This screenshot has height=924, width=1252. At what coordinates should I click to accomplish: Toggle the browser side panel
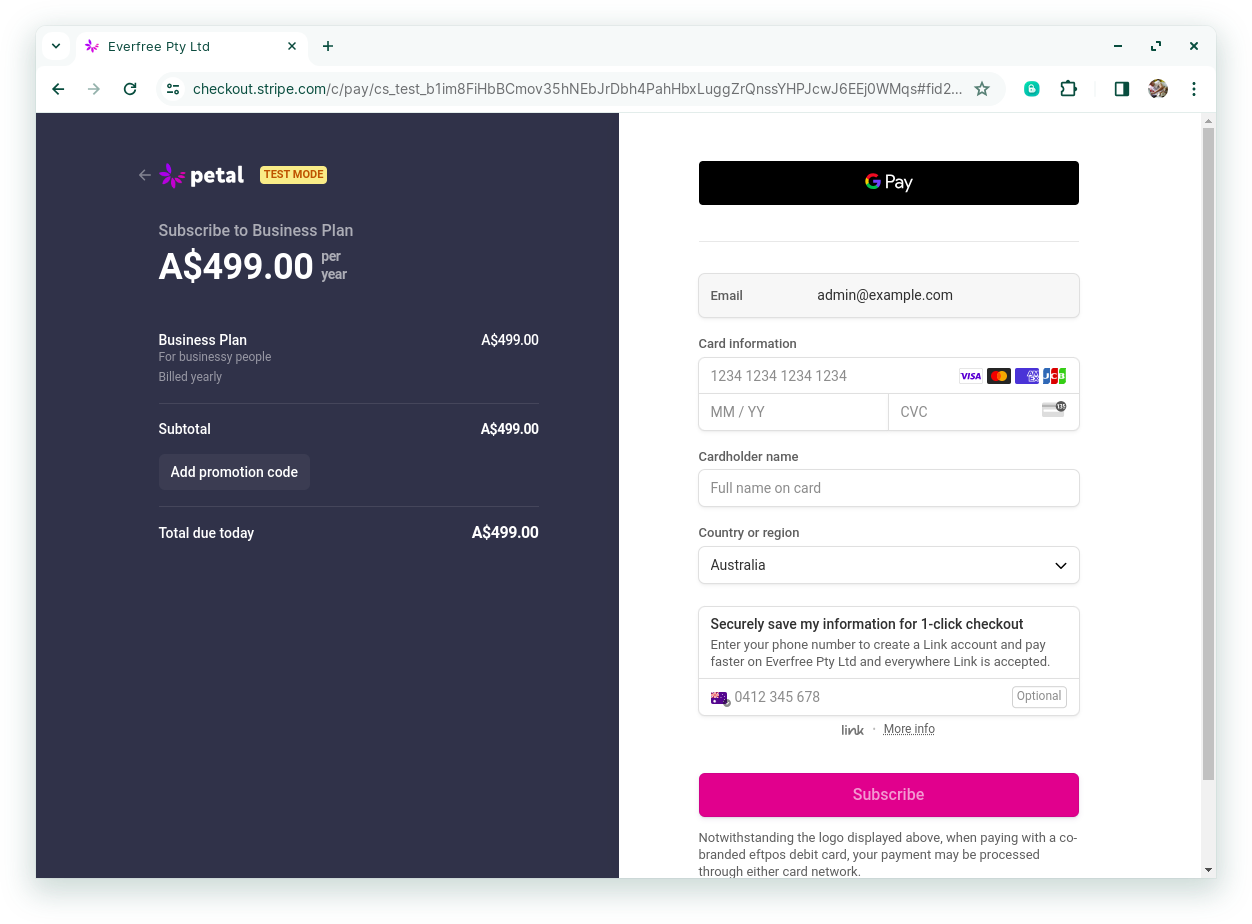[1121, 89]
